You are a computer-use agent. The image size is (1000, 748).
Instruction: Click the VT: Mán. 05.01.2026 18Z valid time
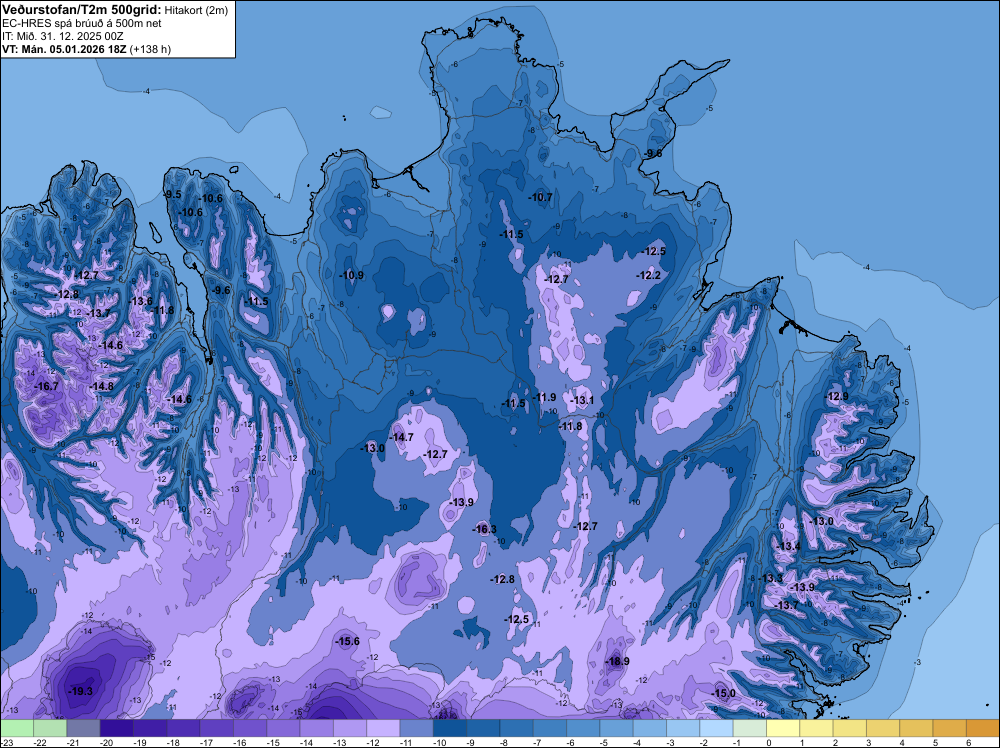(x=64, y=49)
